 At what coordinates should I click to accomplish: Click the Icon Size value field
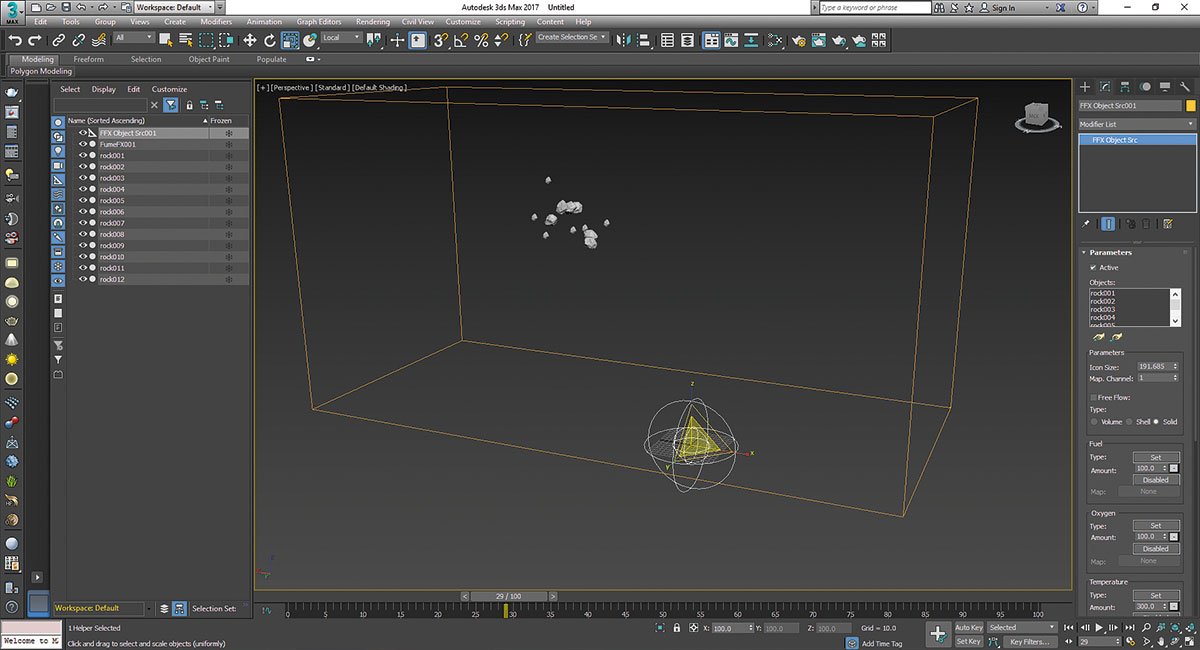(x=1150, y=368)
